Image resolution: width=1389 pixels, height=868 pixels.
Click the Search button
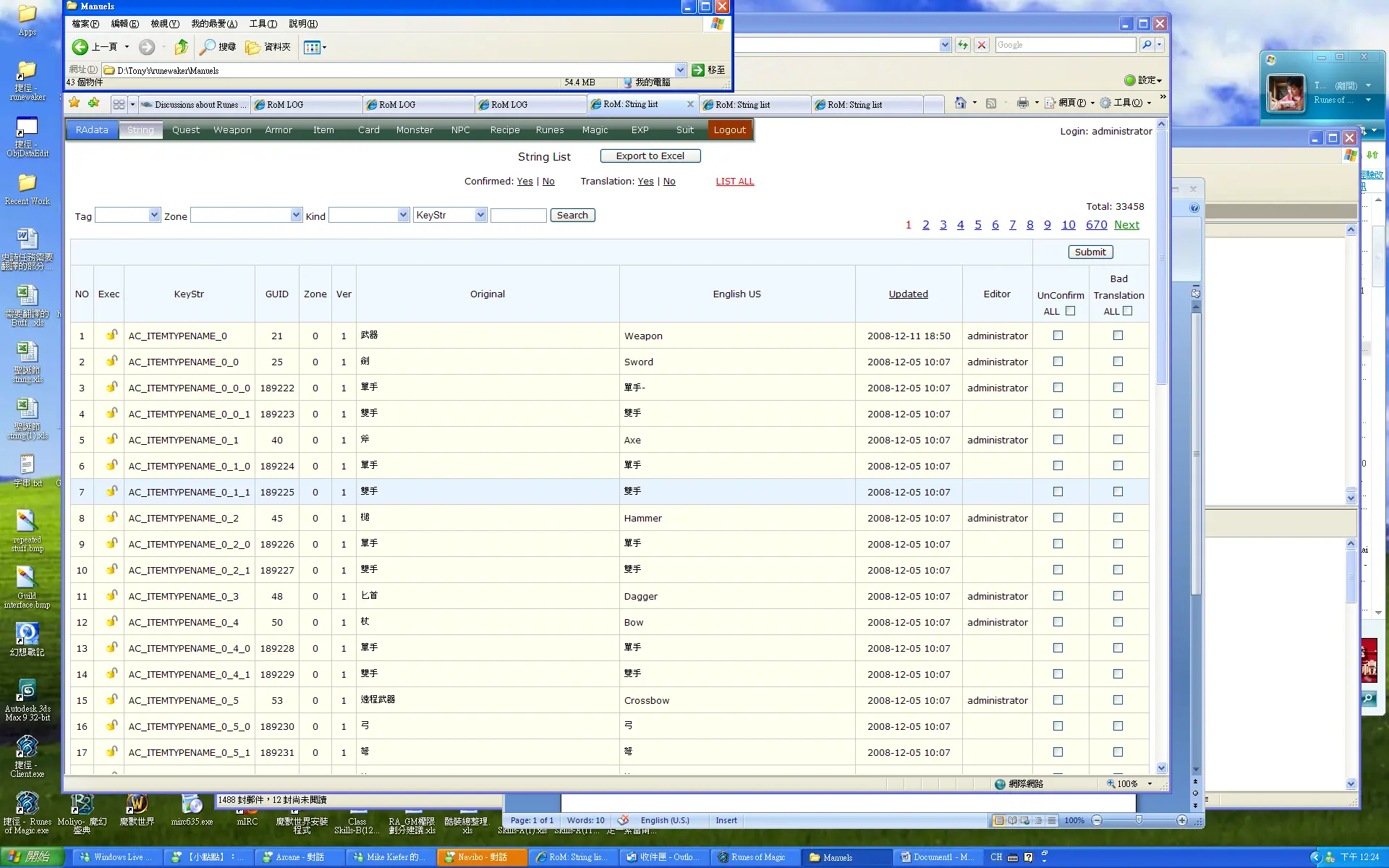click(572, 215)
